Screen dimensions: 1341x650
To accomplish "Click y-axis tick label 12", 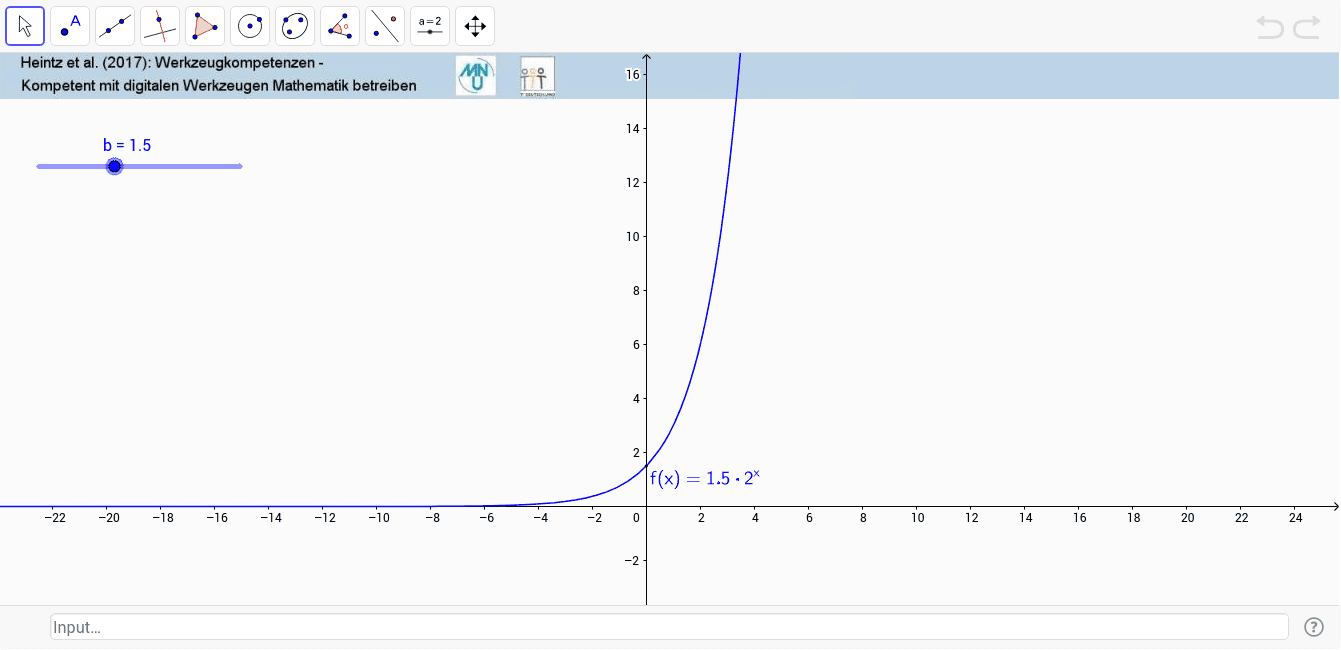I will [x=633, y=182].
